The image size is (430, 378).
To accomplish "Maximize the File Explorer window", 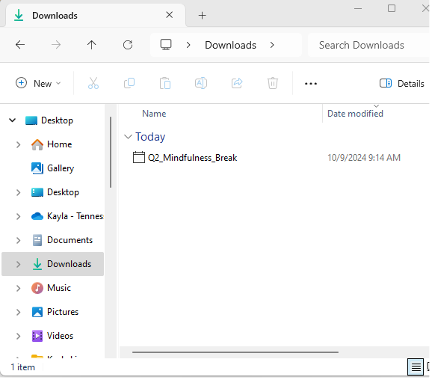I will [392, 8].
